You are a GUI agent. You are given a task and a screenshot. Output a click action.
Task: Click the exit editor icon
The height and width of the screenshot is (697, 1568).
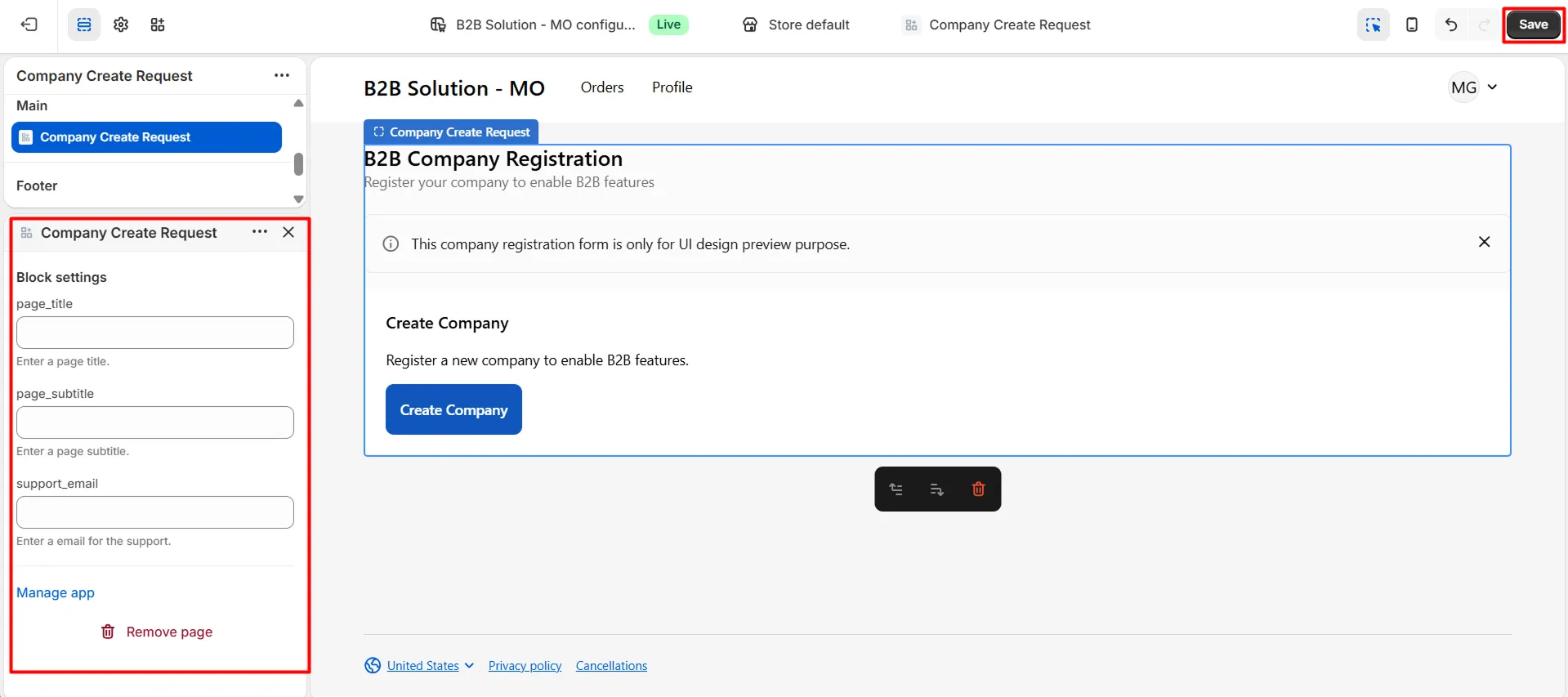(x=29, y=25)
